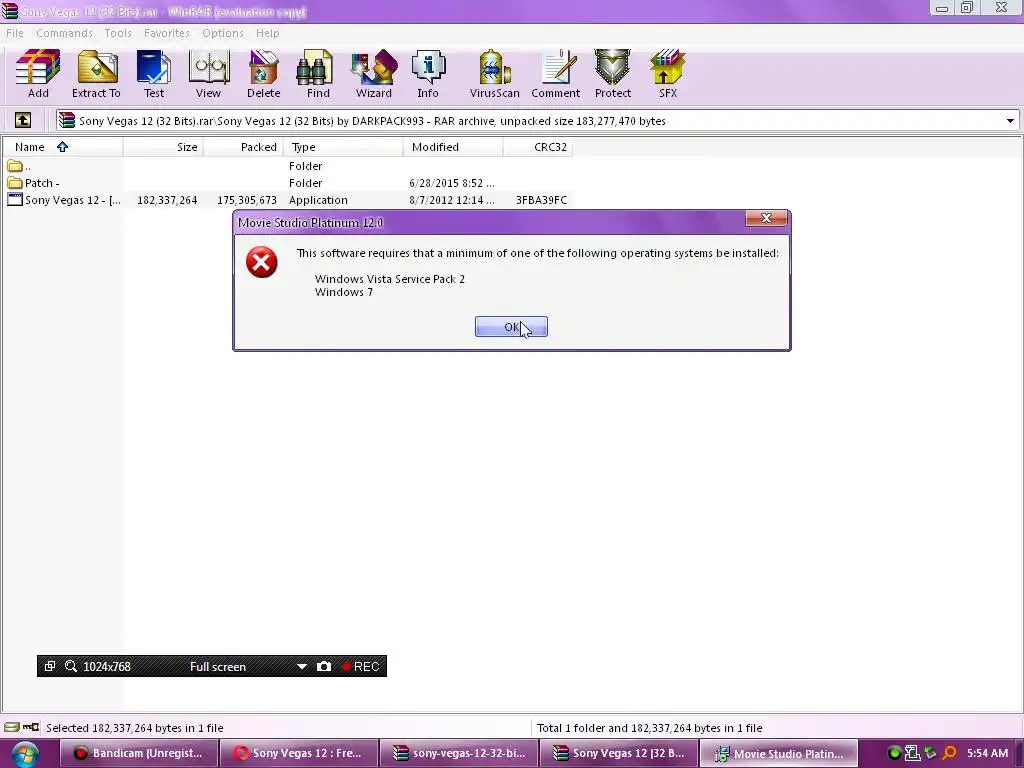Screen dimensions: 1024x768
Task: Add archive Comment
Action: [x=556, y=74]
